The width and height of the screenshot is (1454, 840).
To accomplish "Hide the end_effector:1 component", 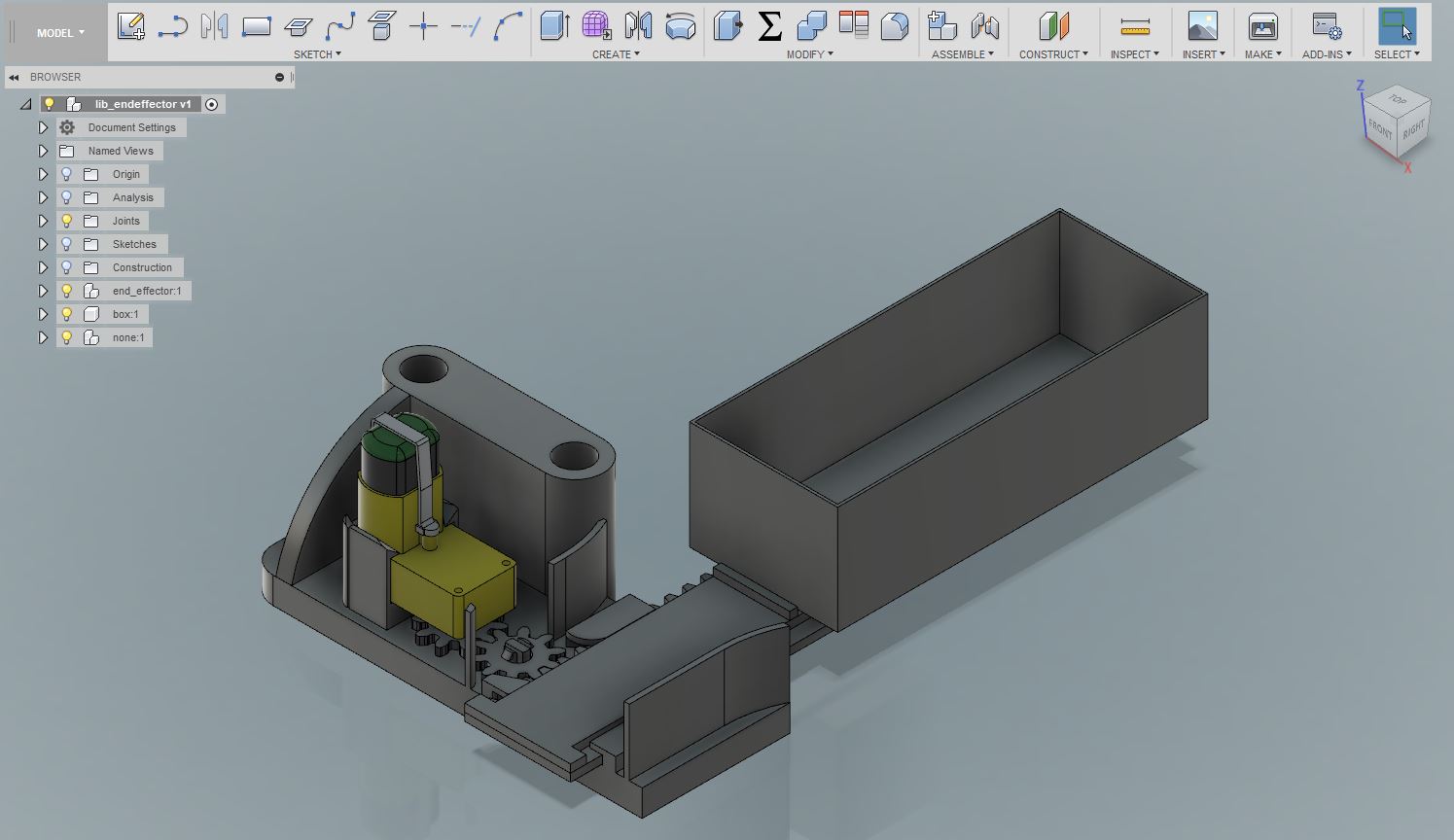I will (x=66, y=291).
